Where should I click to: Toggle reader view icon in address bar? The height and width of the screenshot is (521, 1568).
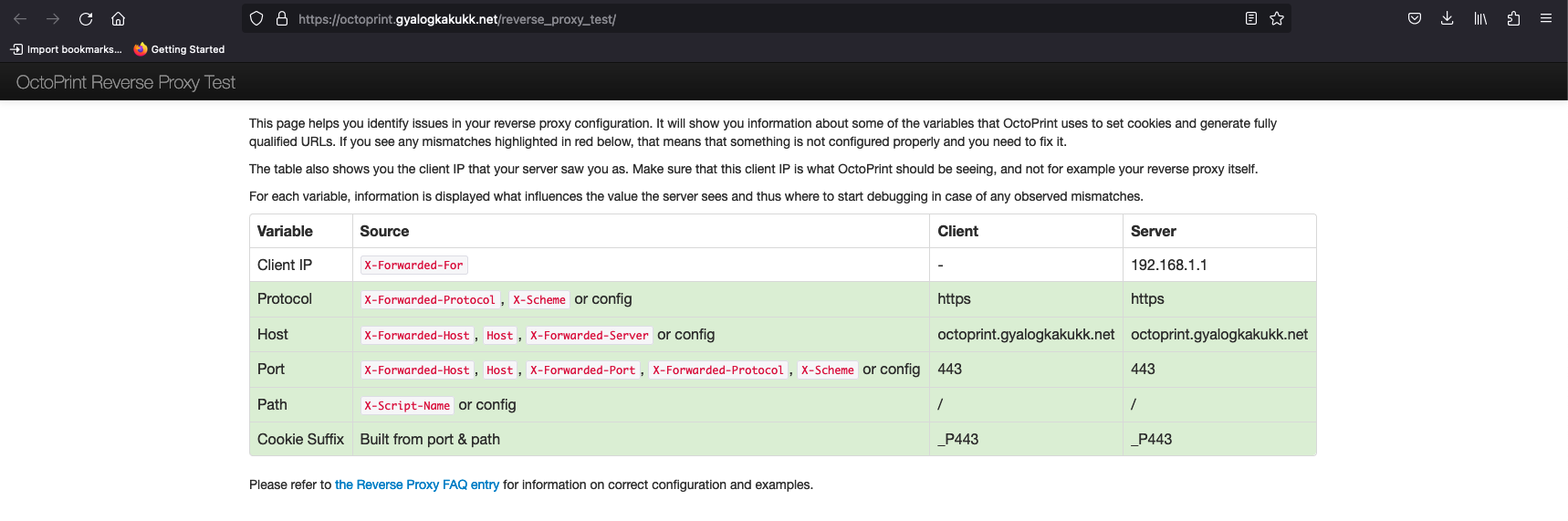[1251, 18]
